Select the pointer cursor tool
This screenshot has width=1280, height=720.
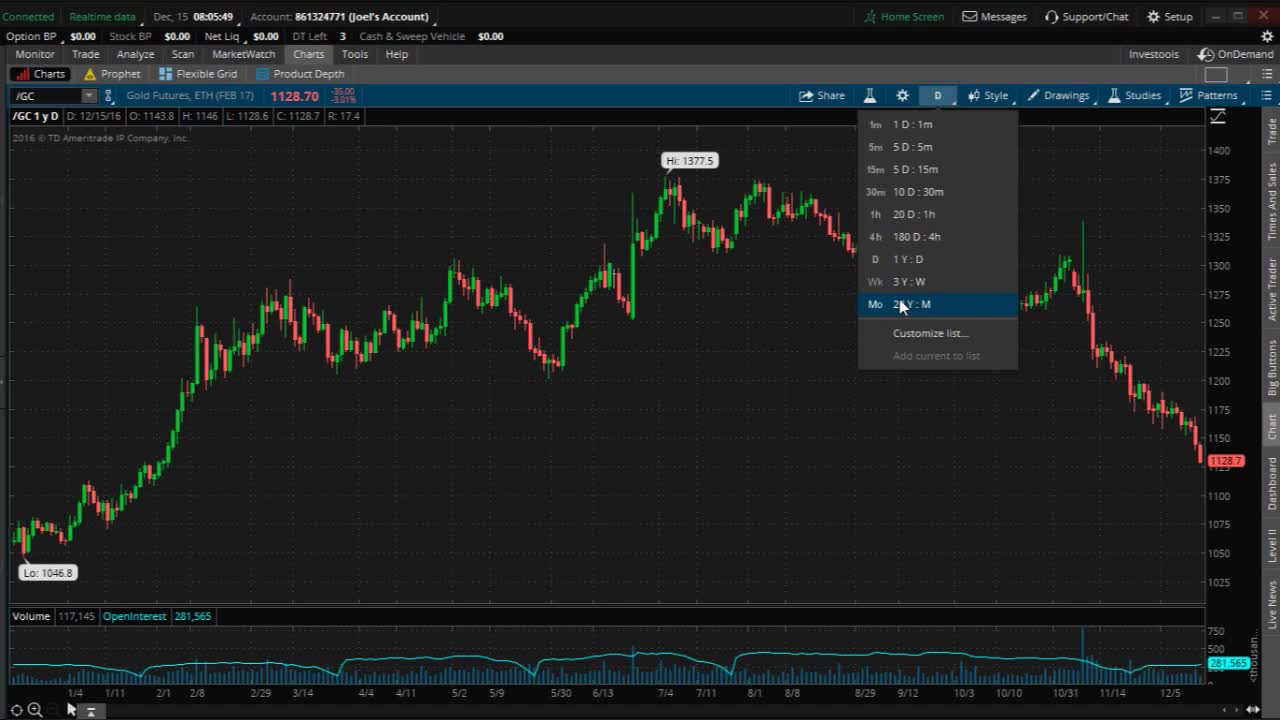click(70, 710)
